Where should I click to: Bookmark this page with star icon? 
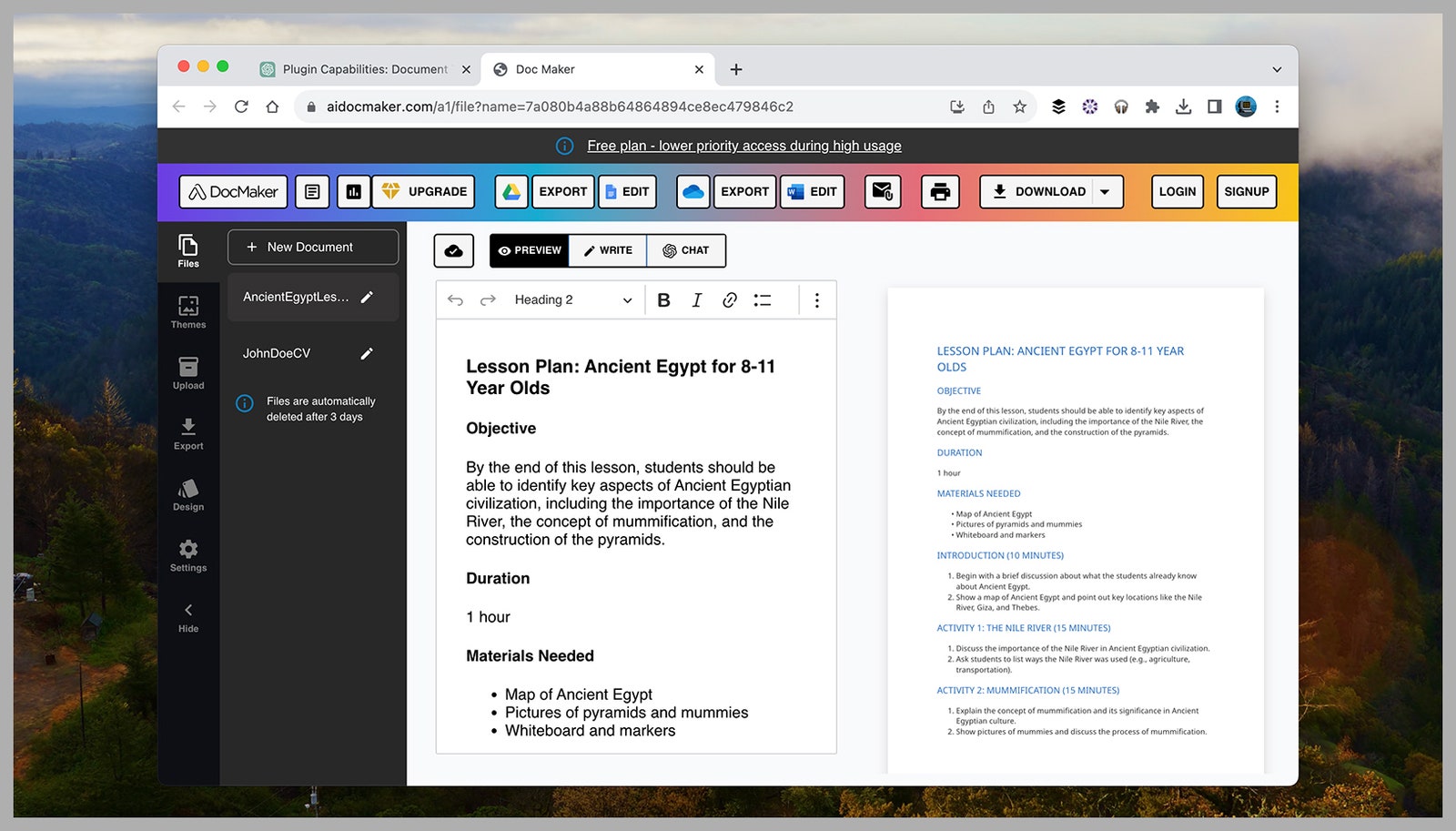[x=1019, y=106]
